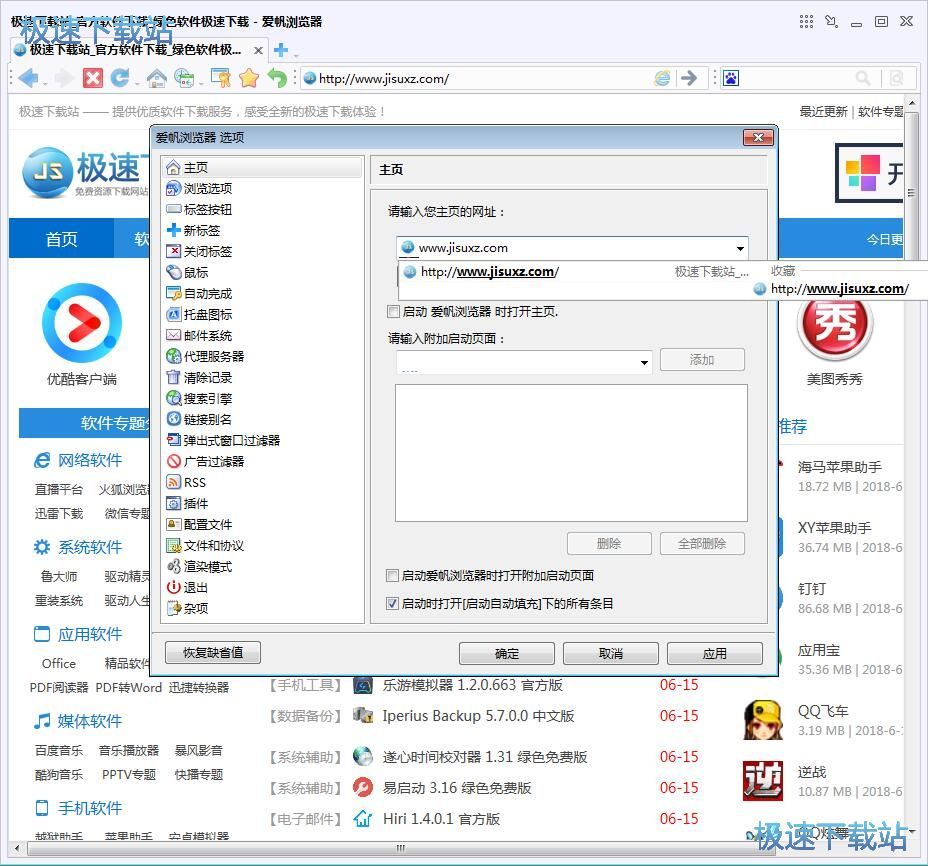Open the favorites star toolbar icon
Viewport: 928px width, 866px height.
tap(249, 78)
